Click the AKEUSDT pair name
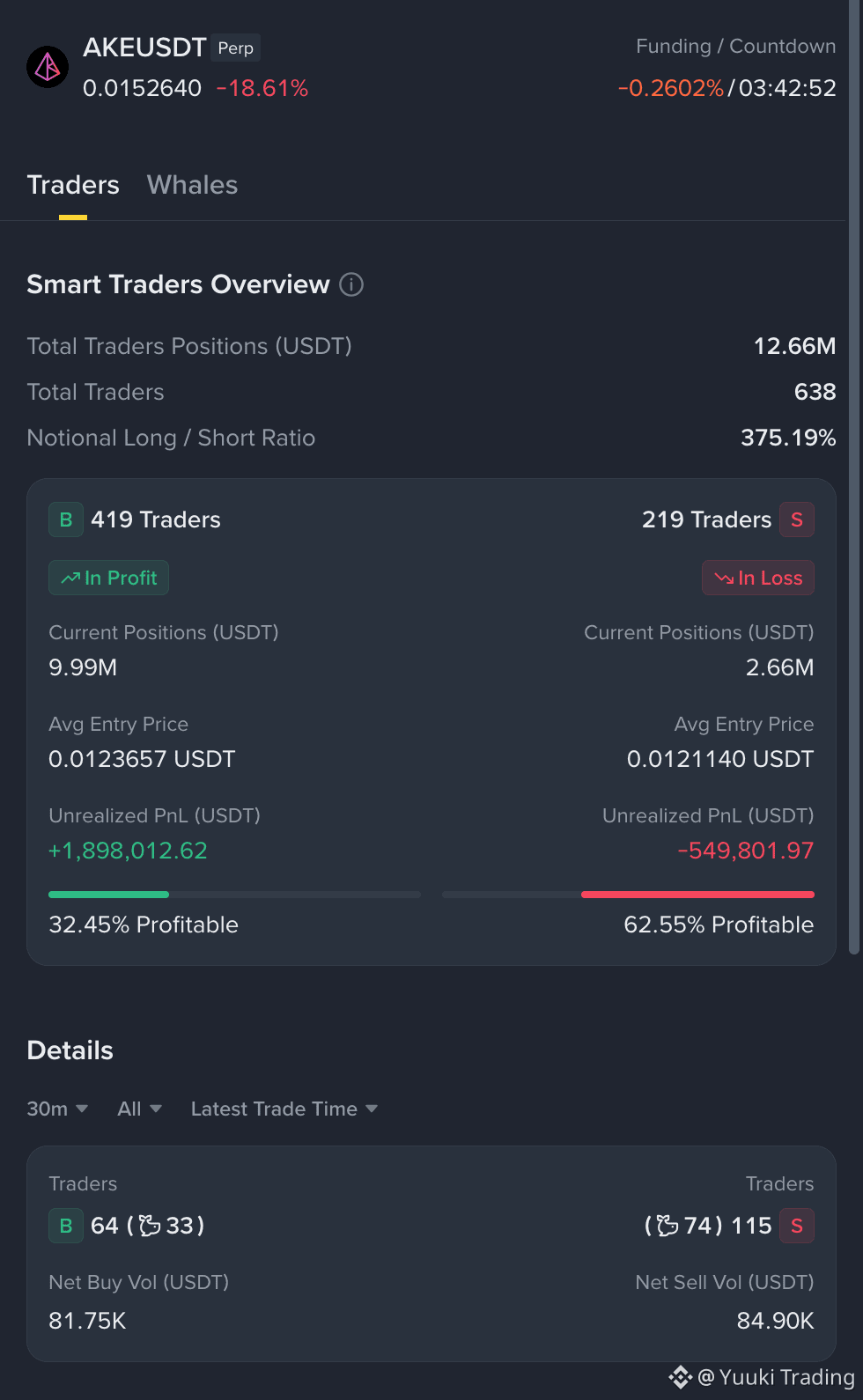The image size is (863, 1400). 144,47
